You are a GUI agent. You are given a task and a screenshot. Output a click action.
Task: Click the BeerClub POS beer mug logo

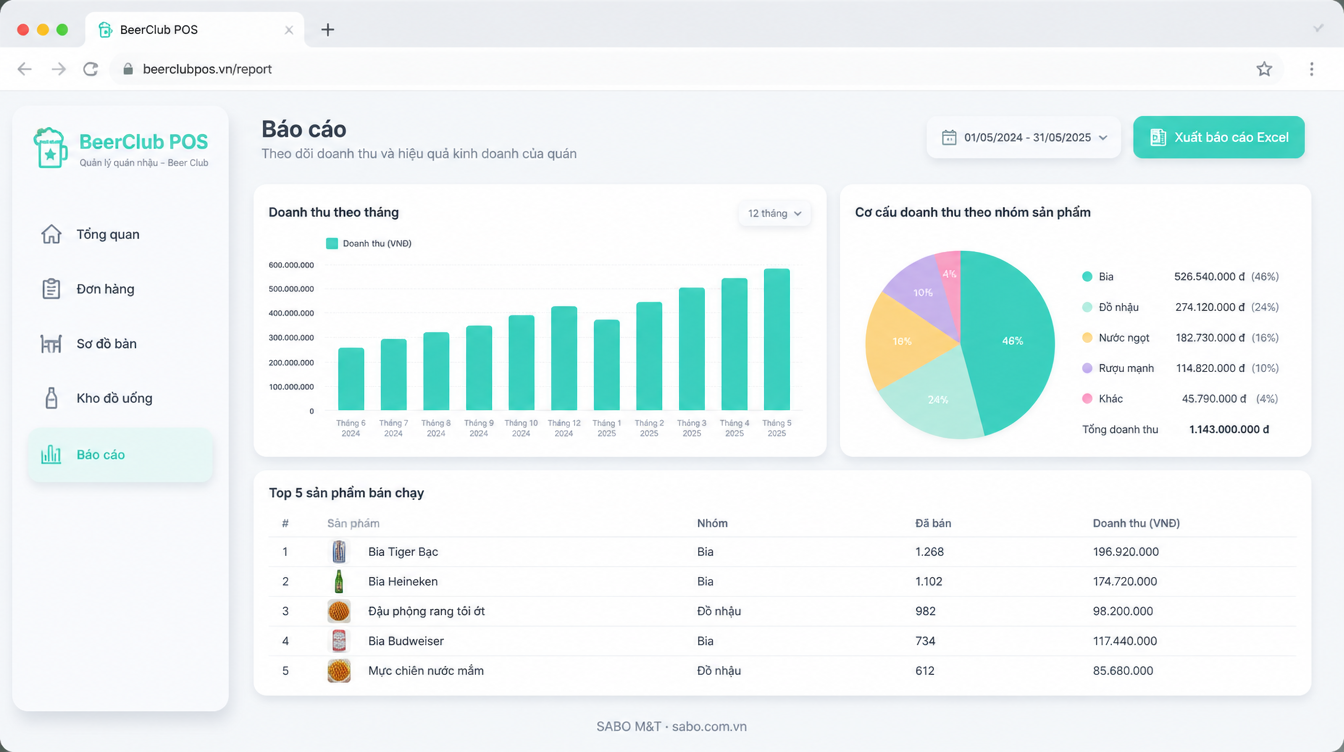tap(50, 148)
